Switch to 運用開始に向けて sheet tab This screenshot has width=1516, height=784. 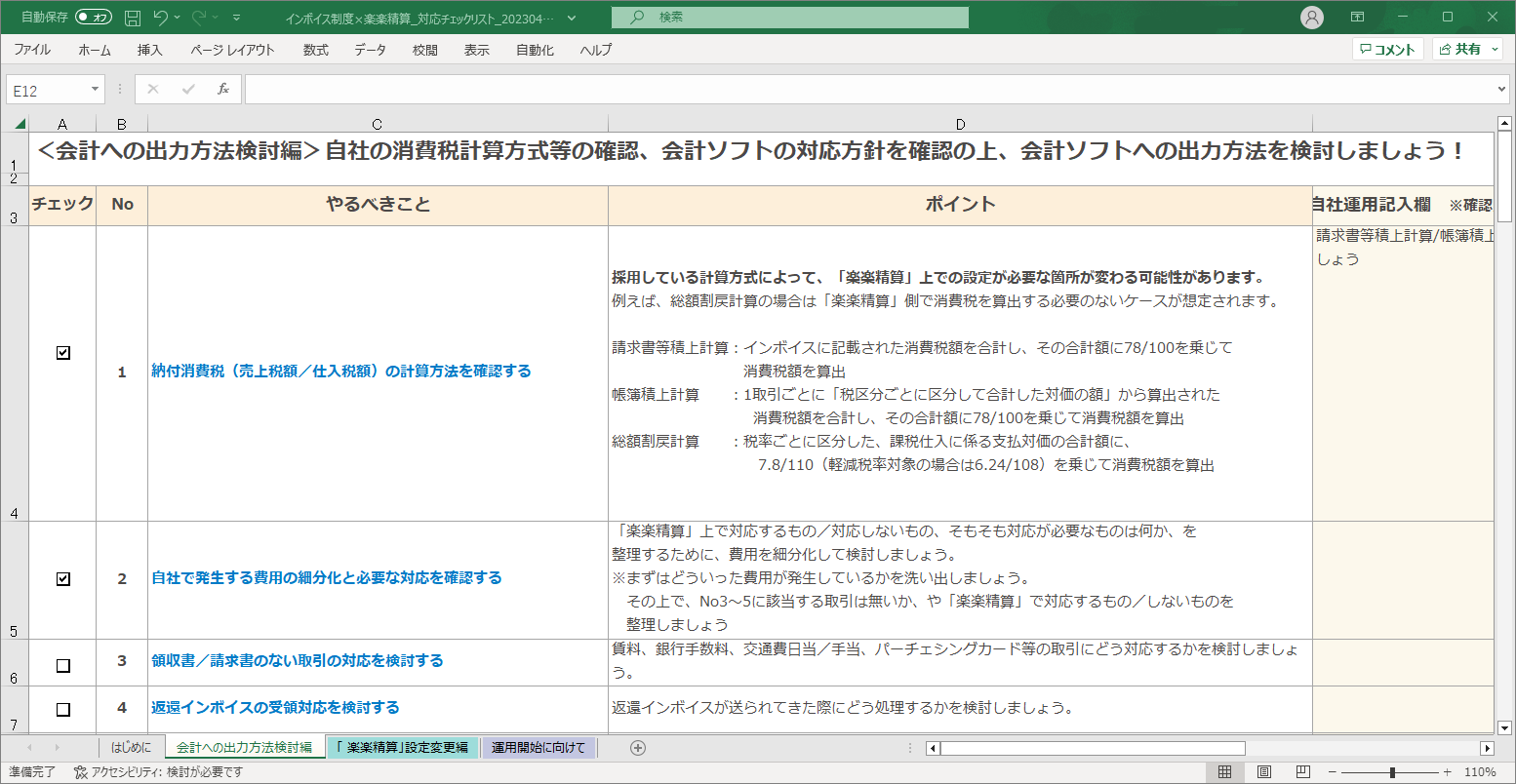(539, 748)
